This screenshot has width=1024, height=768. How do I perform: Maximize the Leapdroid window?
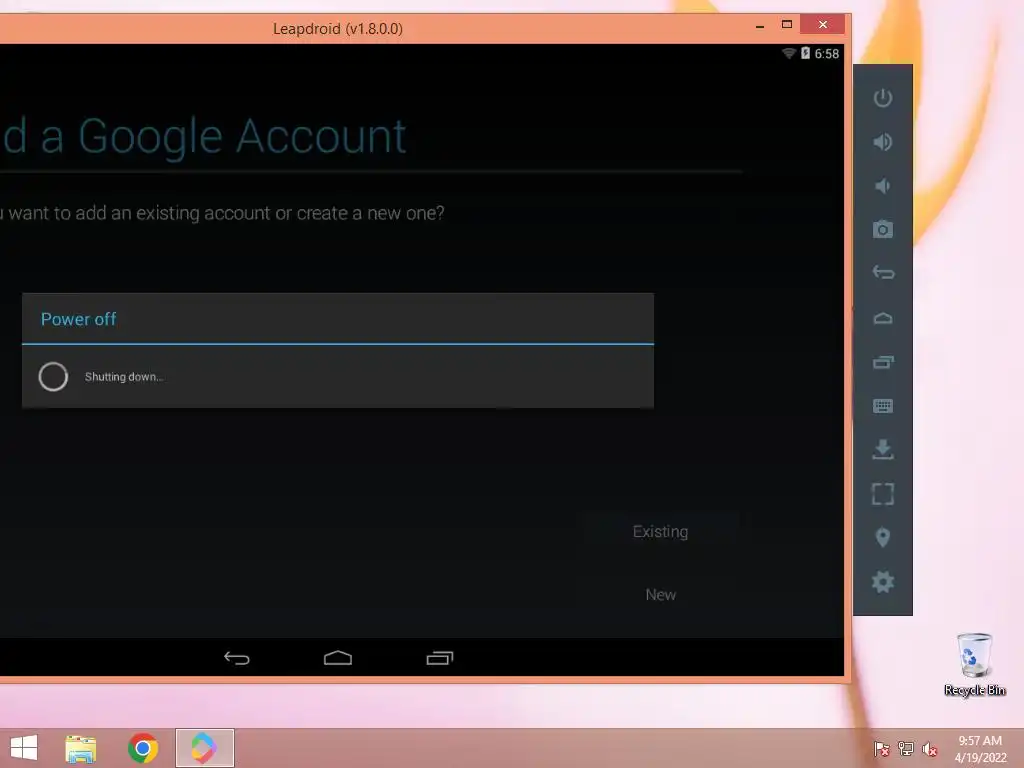(787, 25)
